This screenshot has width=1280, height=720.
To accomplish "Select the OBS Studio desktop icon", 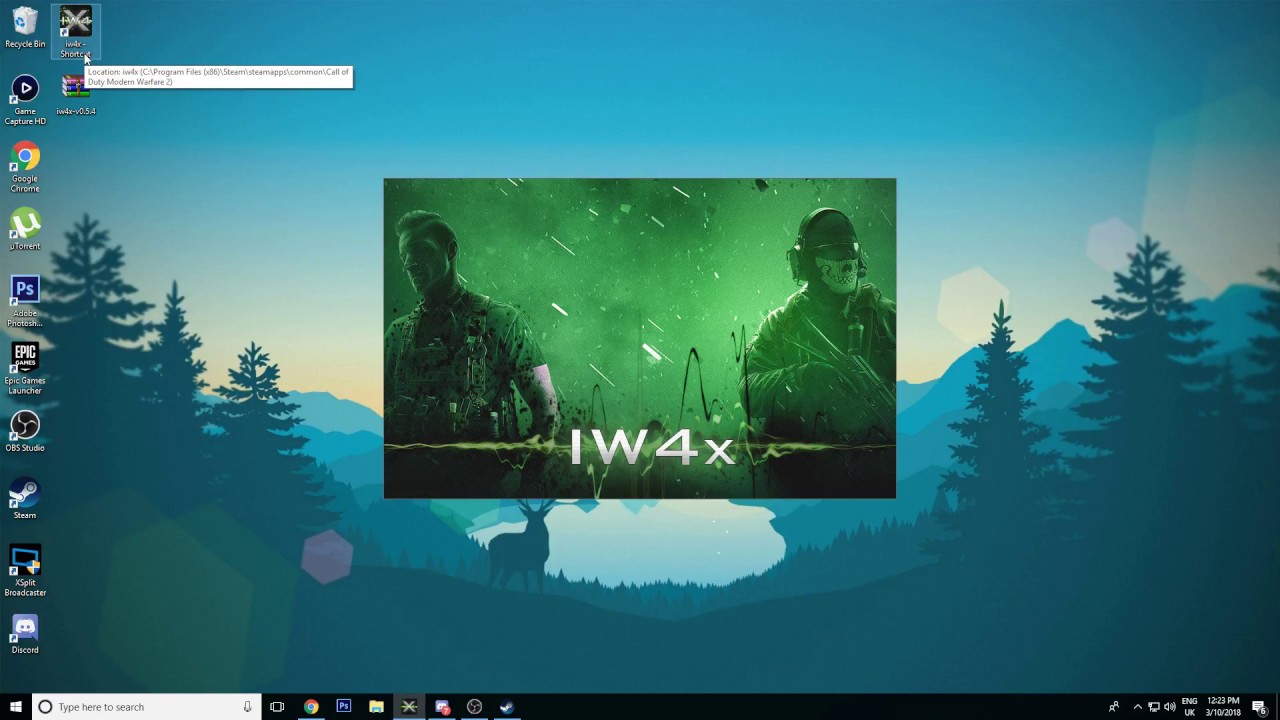I will (25, 431).
